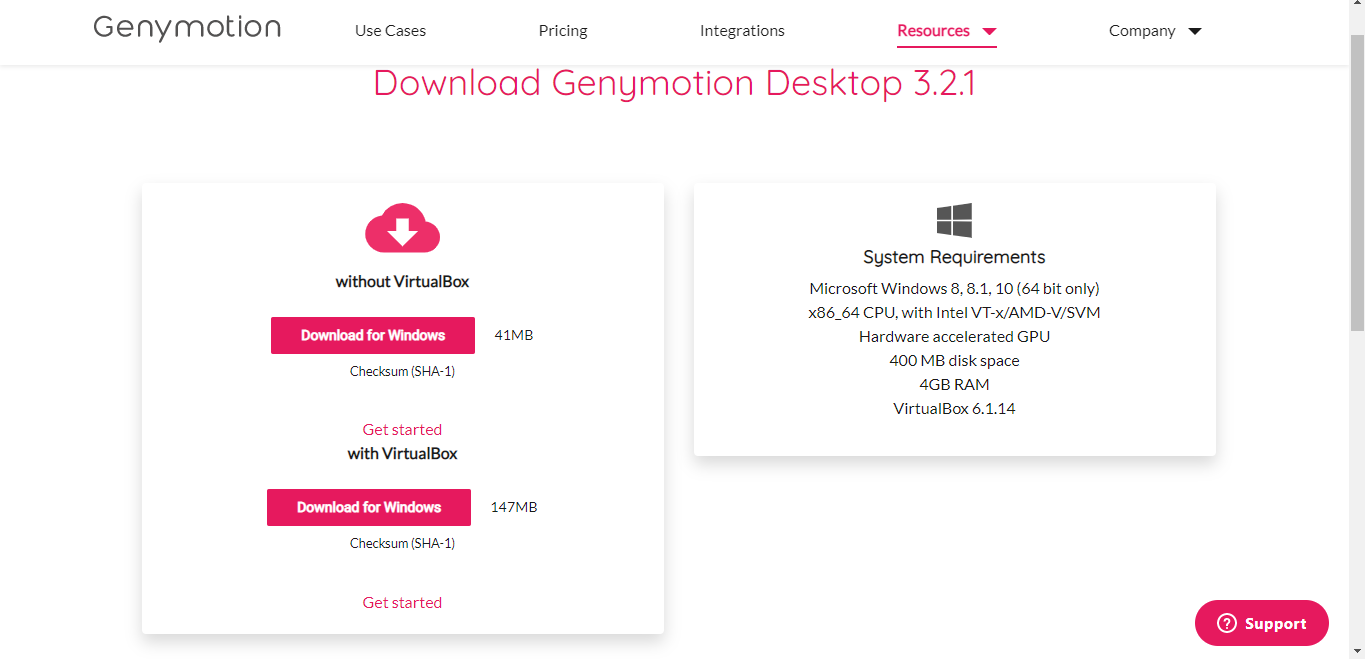Click the VirtualBox 6.1.14 requirement text
Image resolution: width=1365 pixels, height=659 pixels.
pos(954,407)
